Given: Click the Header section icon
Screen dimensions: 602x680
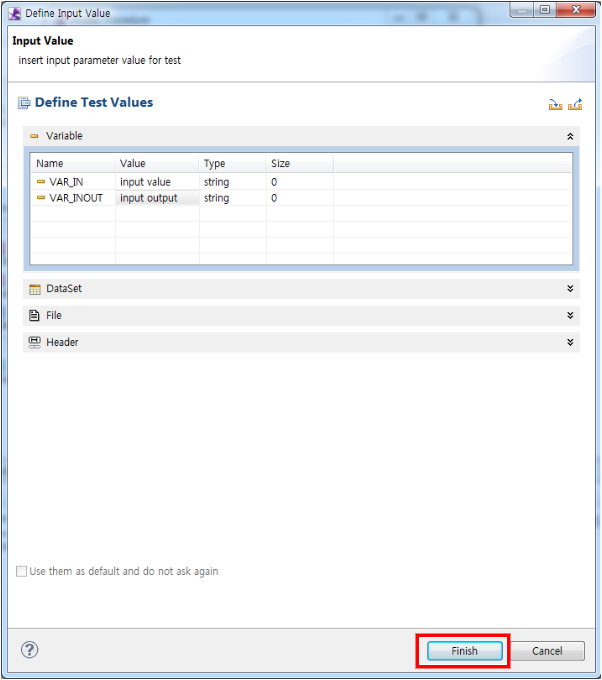Looking at the screenshot, I should pos(34,342).
